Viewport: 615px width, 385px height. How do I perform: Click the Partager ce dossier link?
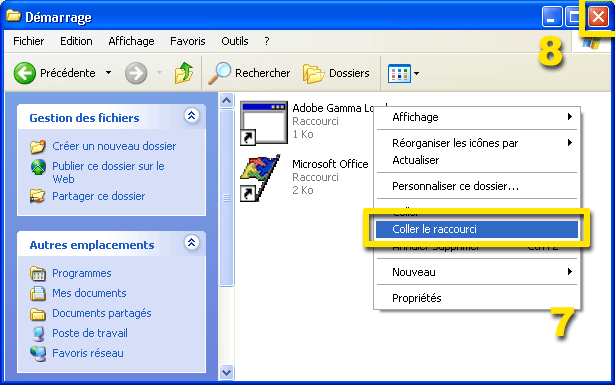(98, 196)
